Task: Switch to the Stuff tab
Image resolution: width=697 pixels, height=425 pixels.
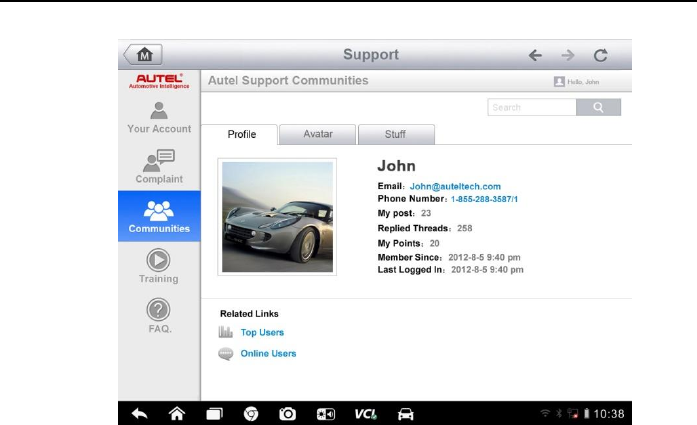Action: pos(396,134)
